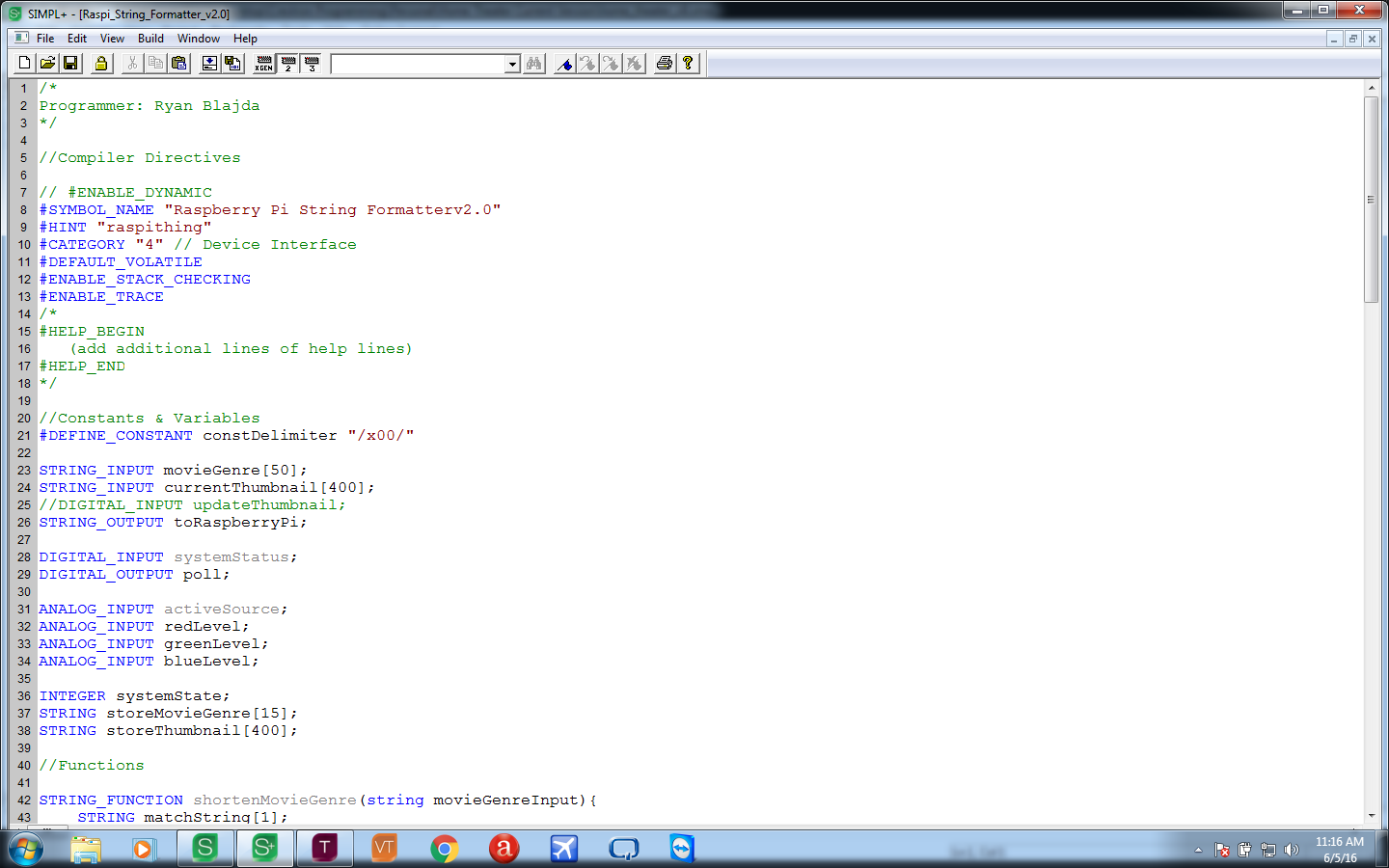Click the Programmer: Ryan Blajda comment
The height and width of the screenshot is (868, 1389).
coord(150,105)
